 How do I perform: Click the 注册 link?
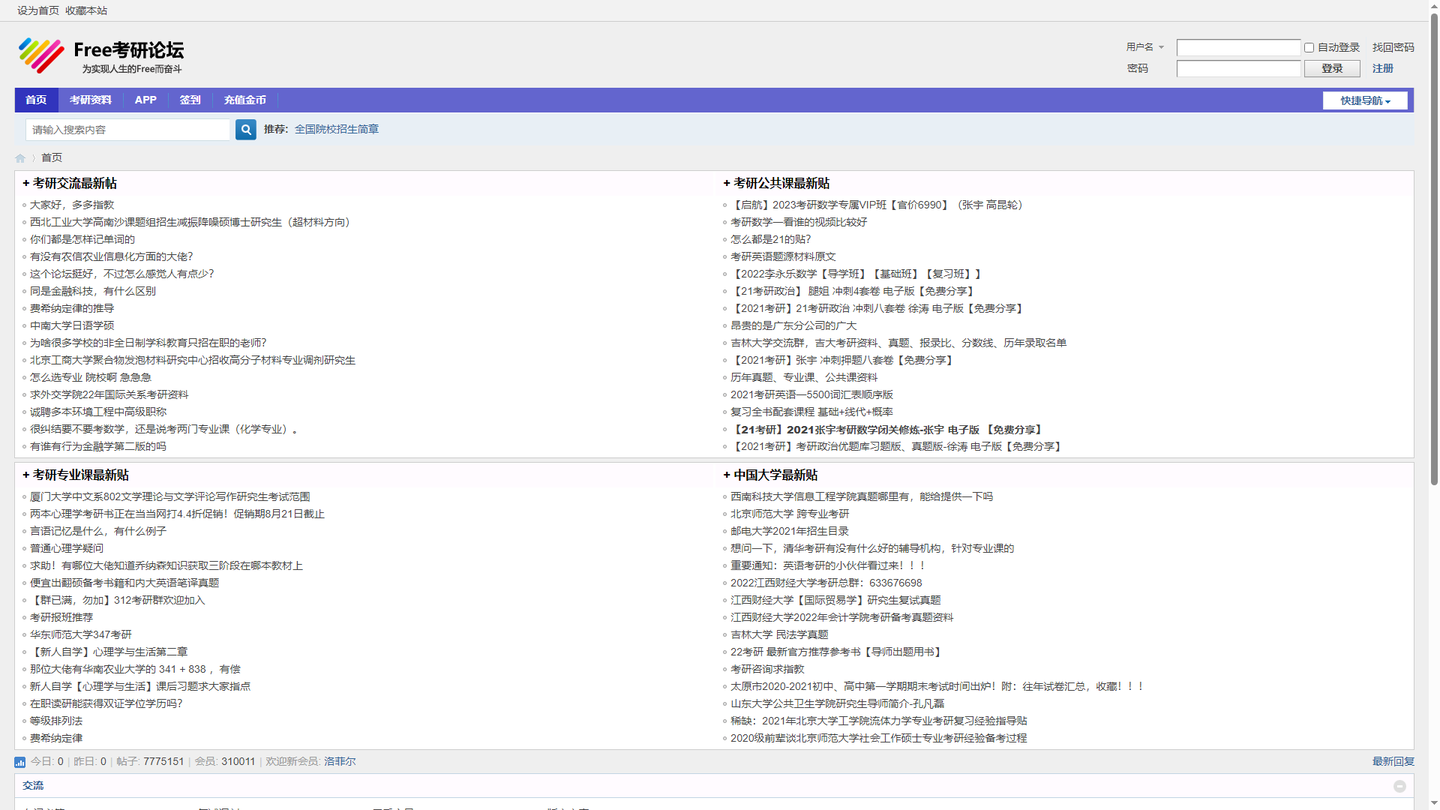pos(1383,68)
